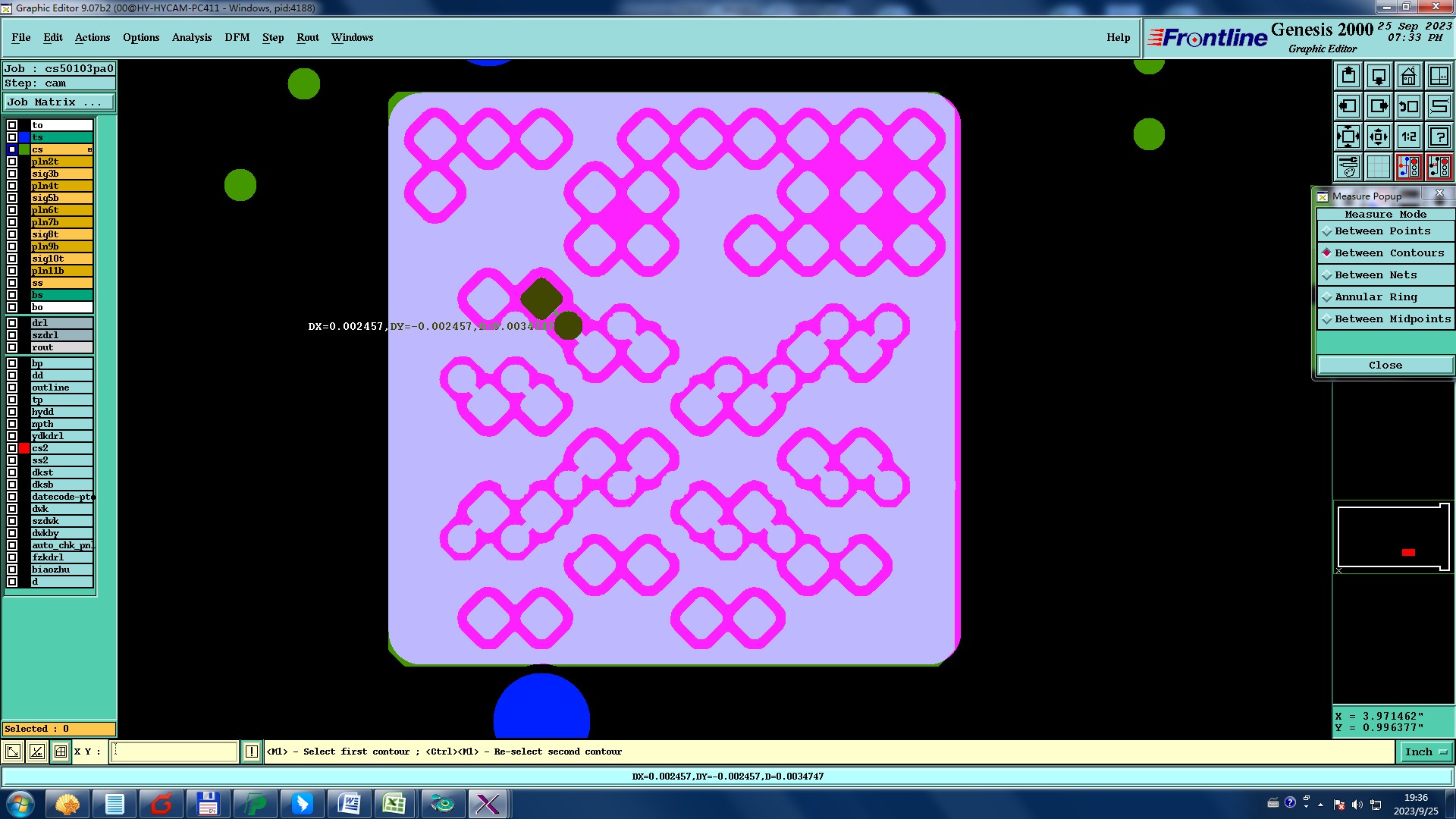The width and height of the screenshot is (1456, 819).
Task: Open the Help menu
Action: [x=1118, y=37]
